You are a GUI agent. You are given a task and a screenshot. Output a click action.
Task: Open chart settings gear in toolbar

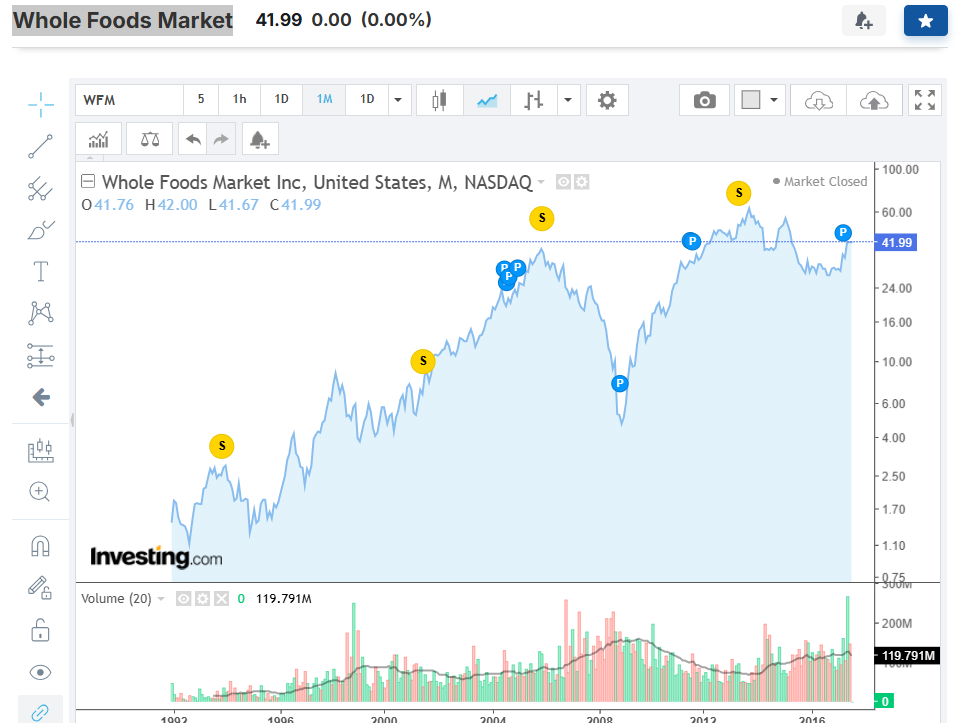(607, 100)
